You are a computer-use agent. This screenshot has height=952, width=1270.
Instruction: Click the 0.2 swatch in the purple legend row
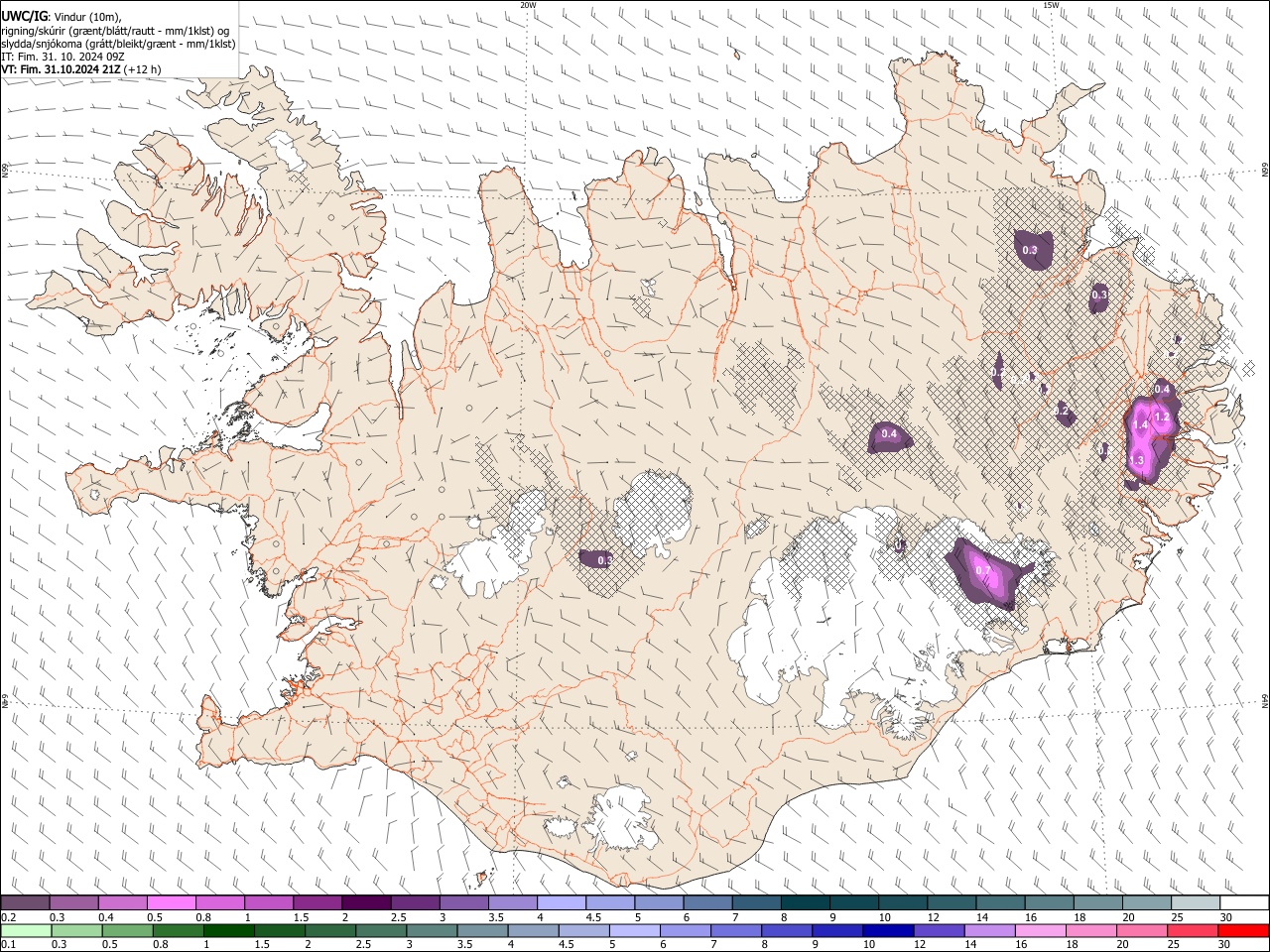click(x=25, y=903)
